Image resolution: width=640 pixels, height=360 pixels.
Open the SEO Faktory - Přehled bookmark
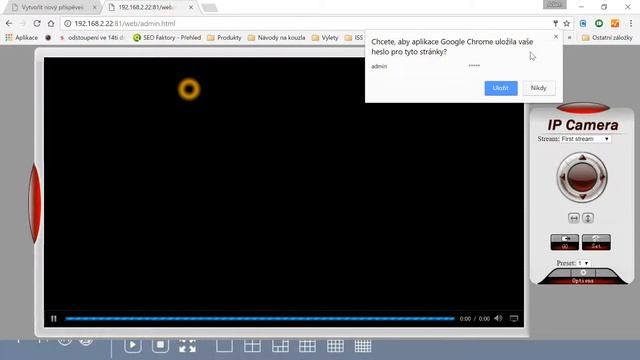167,38
